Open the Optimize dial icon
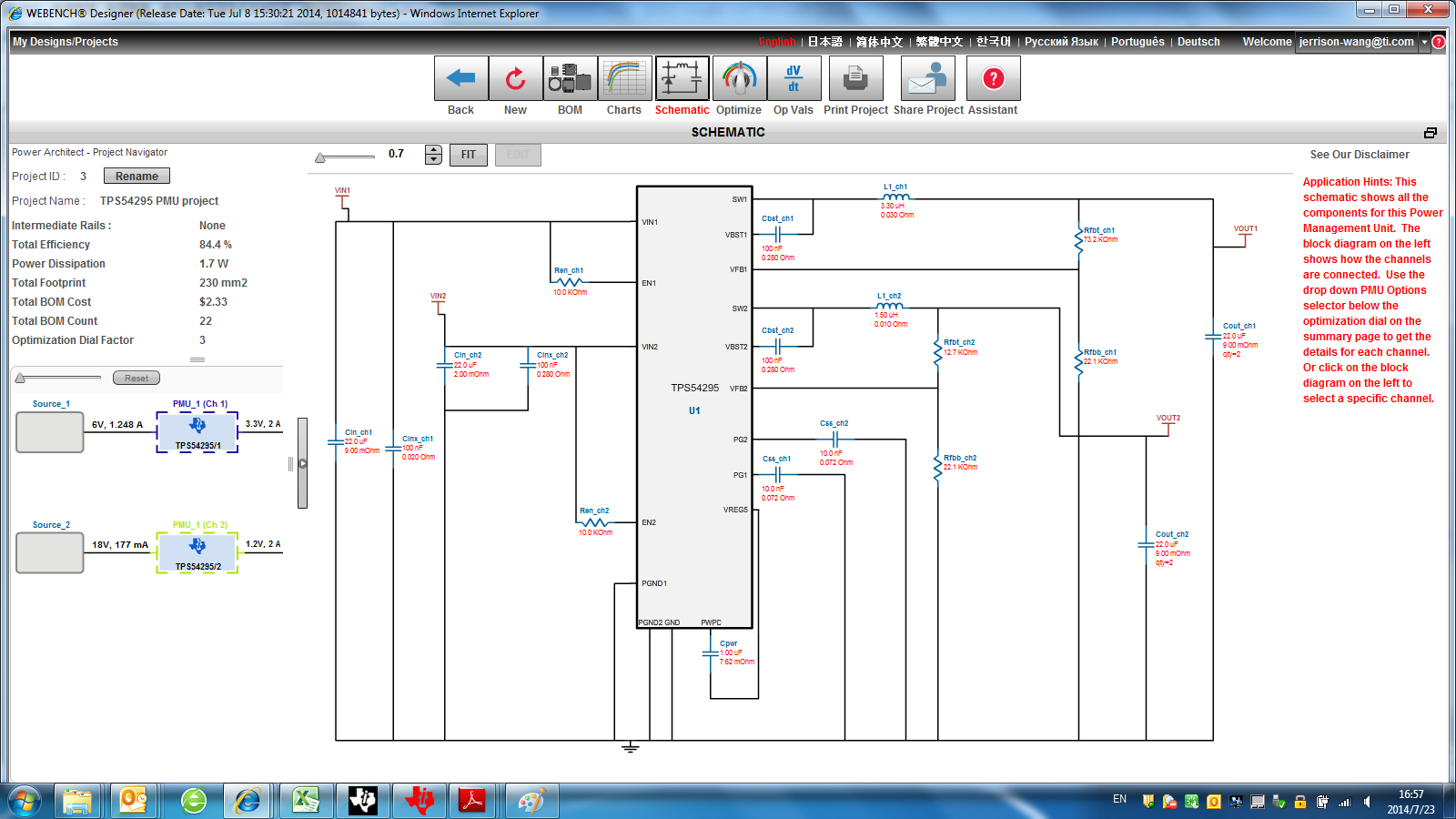 739,78
